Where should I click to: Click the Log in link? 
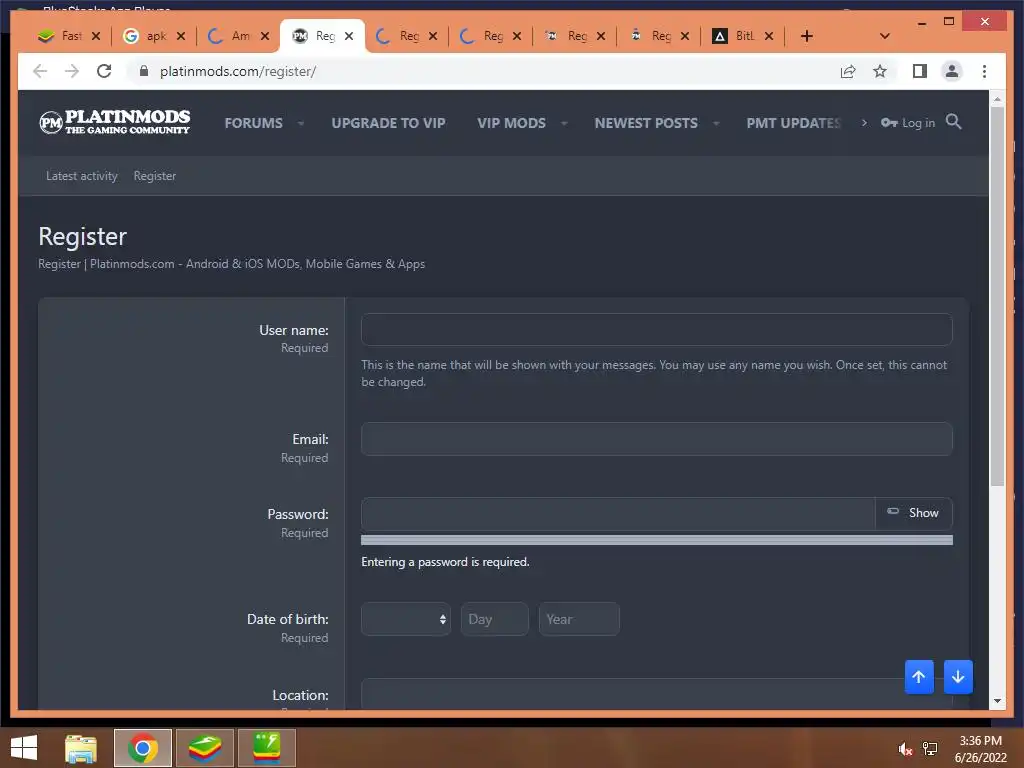908,123
